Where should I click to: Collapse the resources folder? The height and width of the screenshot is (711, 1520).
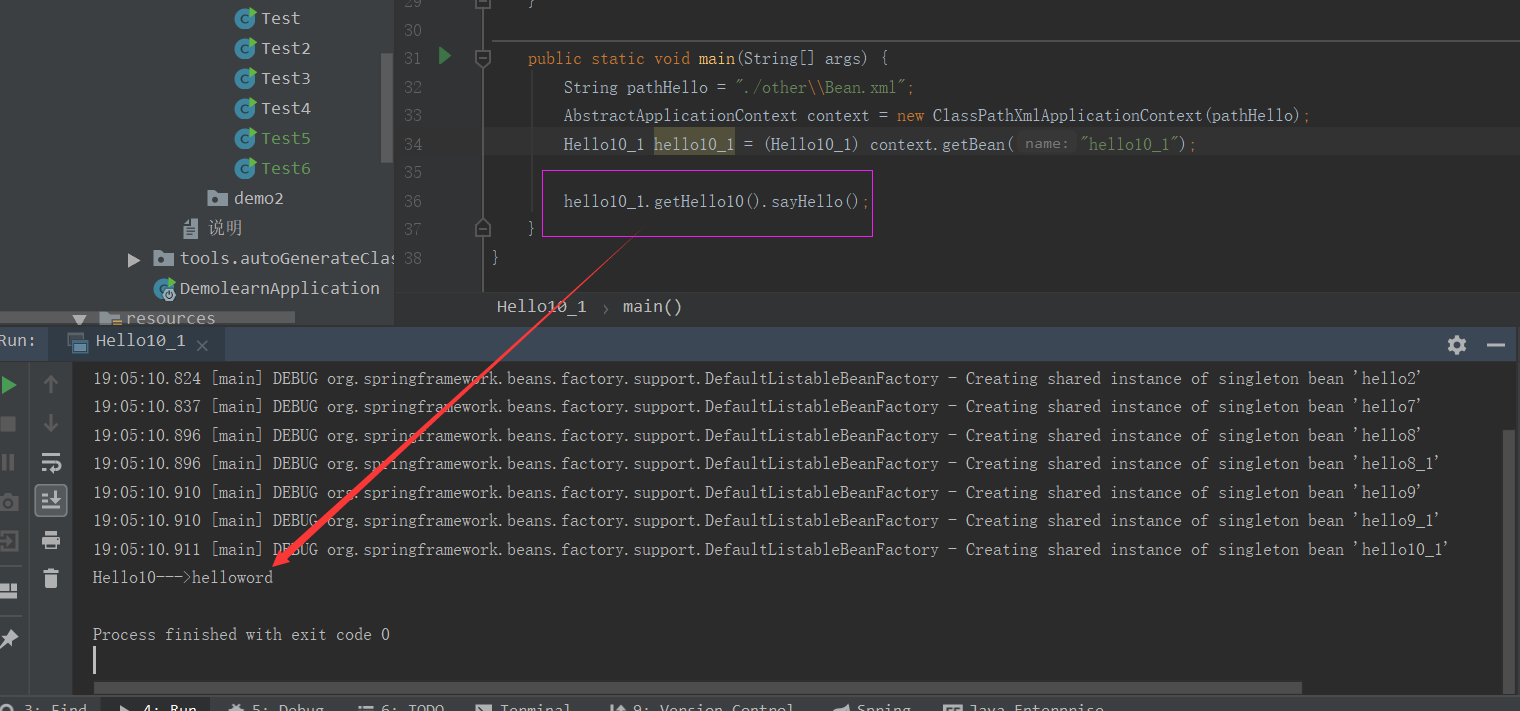(x=79, y=319)
